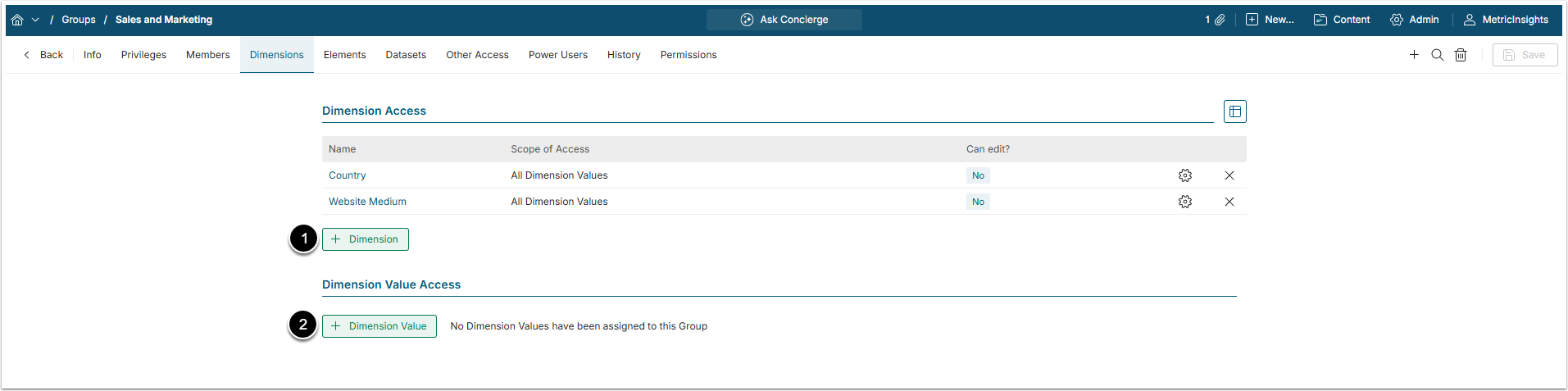Screen dimensions: 1568x391
Task: Open the Content menu
Action: tap(1342, 20)
